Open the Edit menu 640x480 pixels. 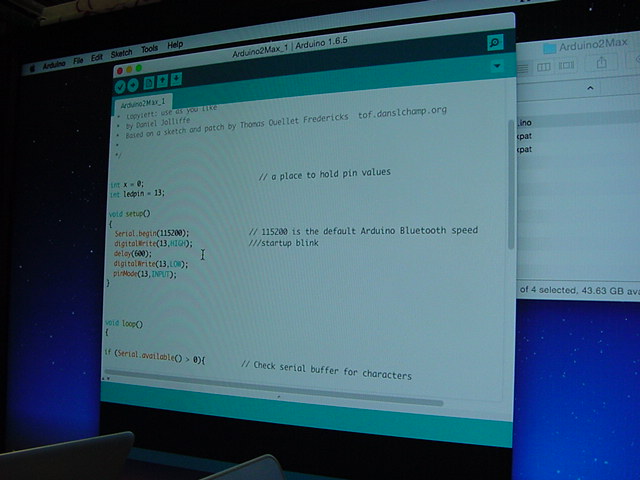pos(97,58)
